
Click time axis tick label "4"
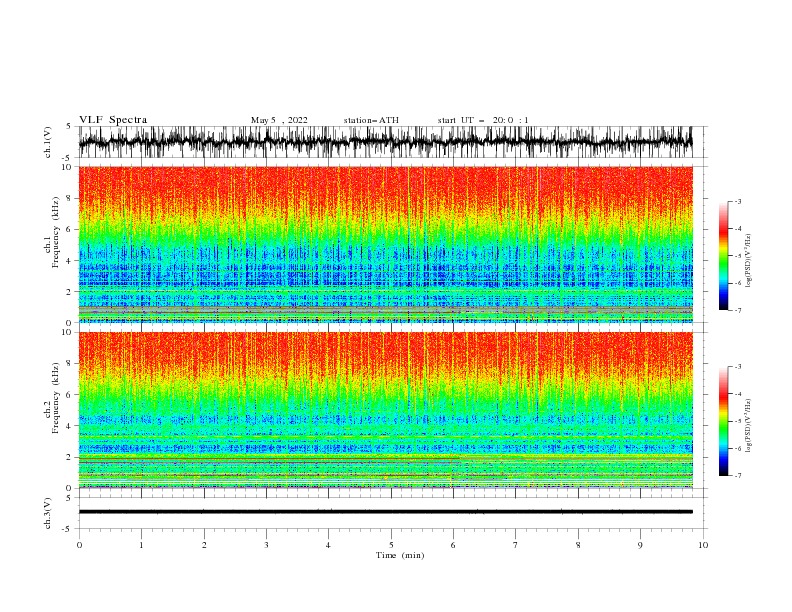coord(328,545)
